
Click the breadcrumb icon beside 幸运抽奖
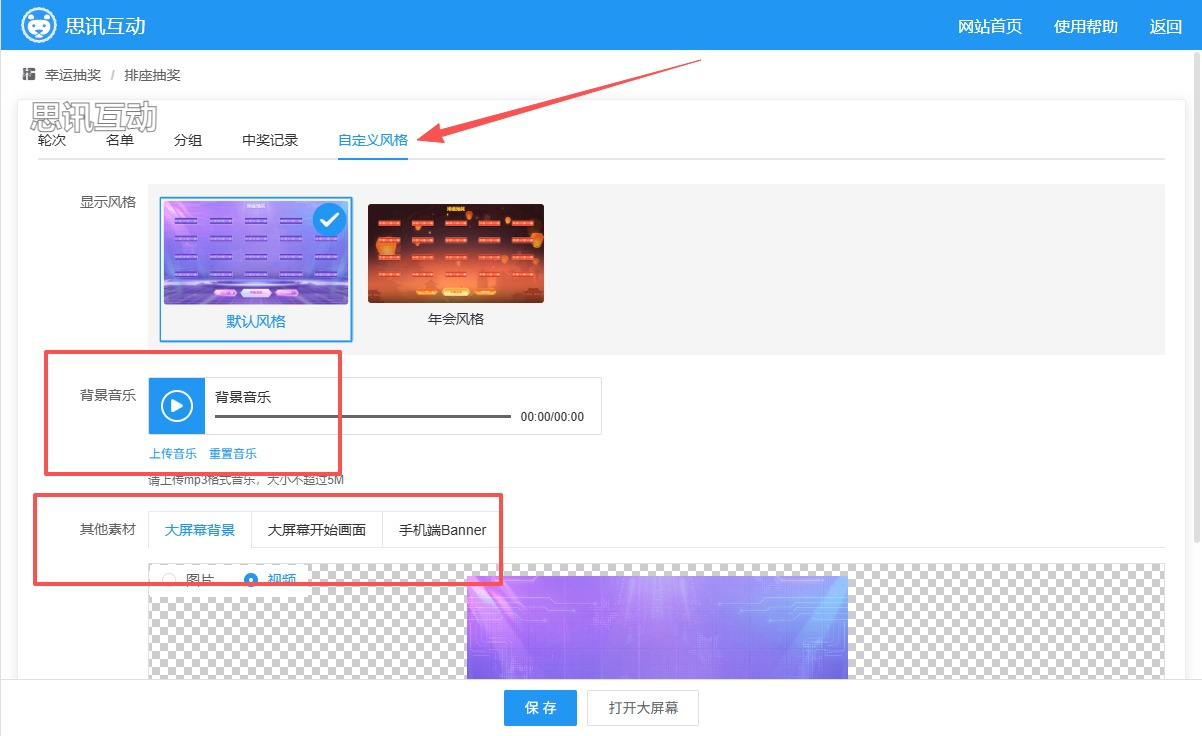[x=29, y=75]
